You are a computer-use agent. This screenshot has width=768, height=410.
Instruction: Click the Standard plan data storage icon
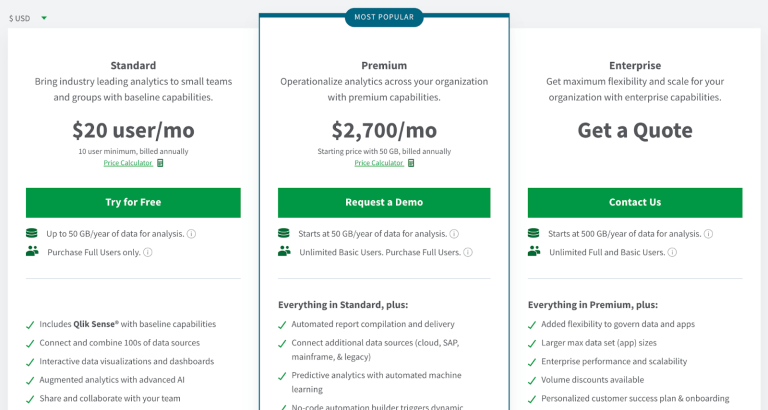[x=32, y=233]
